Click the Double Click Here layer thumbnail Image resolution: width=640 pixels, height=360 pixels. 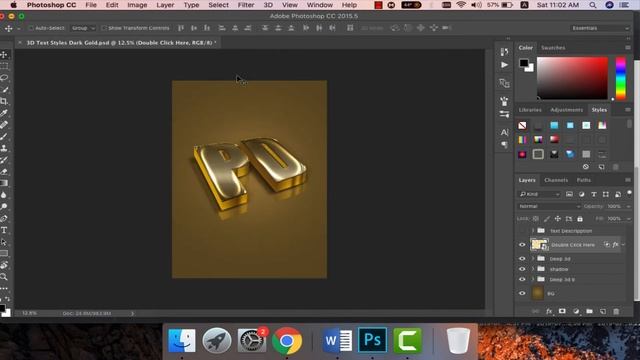click(539, 244)
